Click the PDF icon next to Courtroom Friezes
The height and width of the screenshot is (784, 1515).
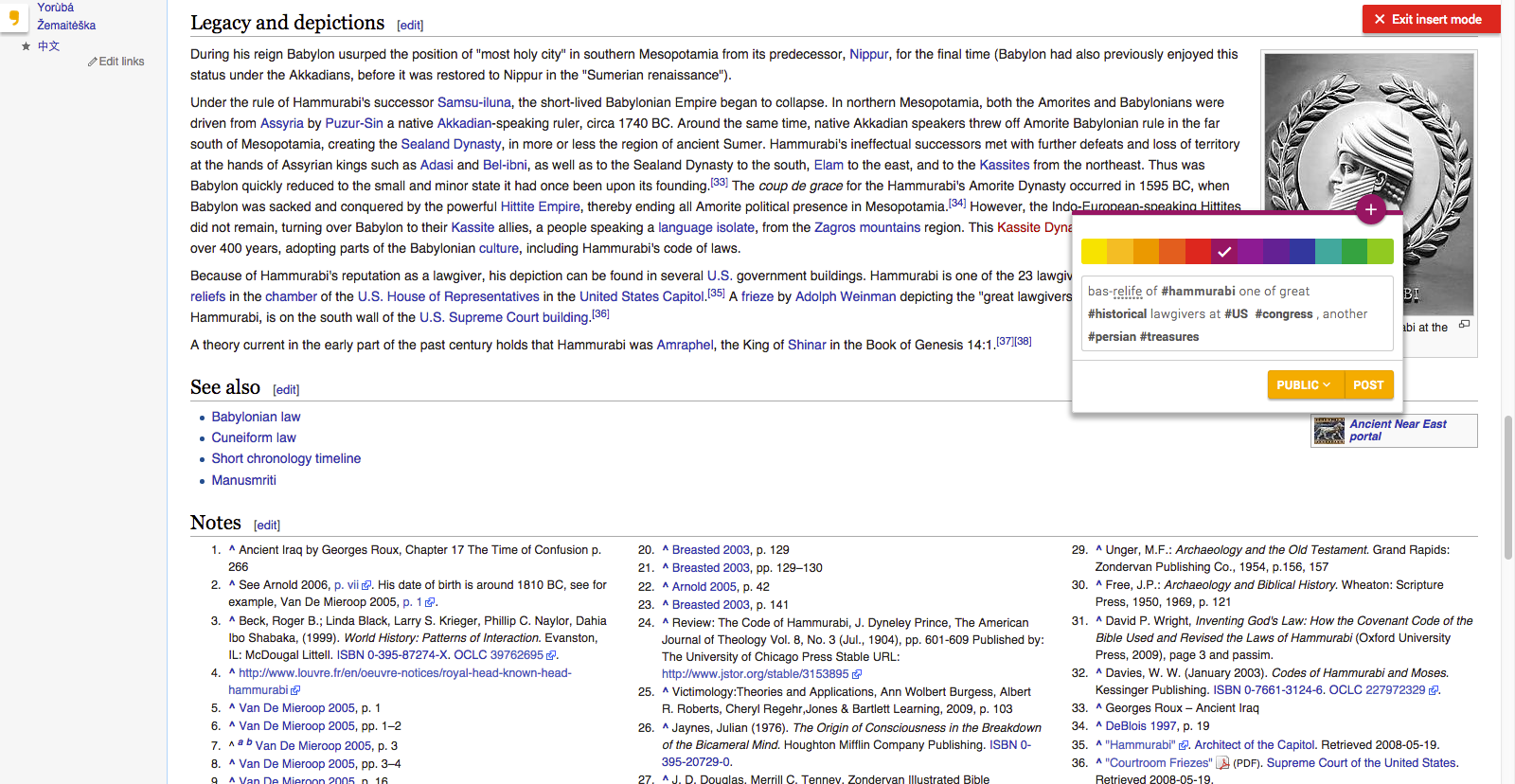click(1222, 763)
